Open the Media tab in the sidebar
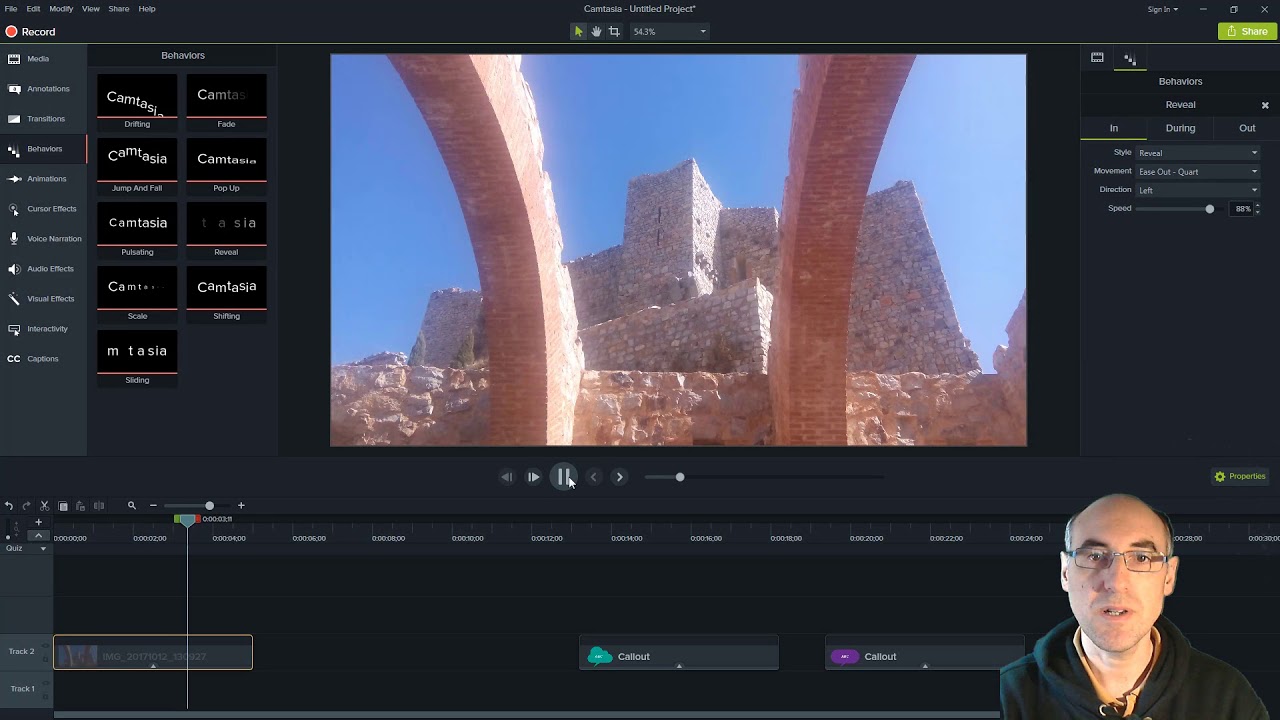The height and width of the screenshot is (720, 1280). pos(43,59)
